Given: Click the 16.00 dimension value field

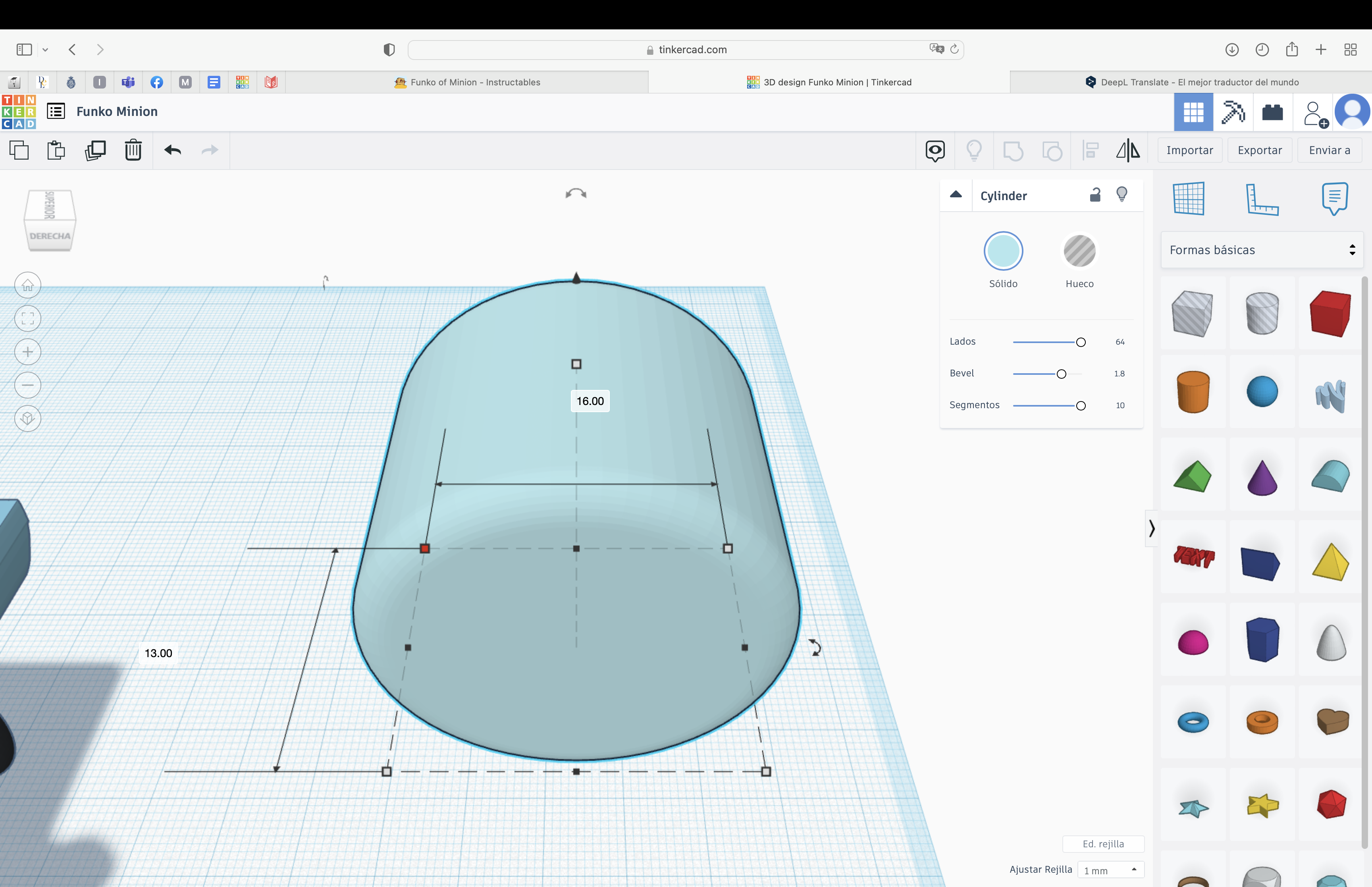Looking at the screenshot, I should click(590, 401).
